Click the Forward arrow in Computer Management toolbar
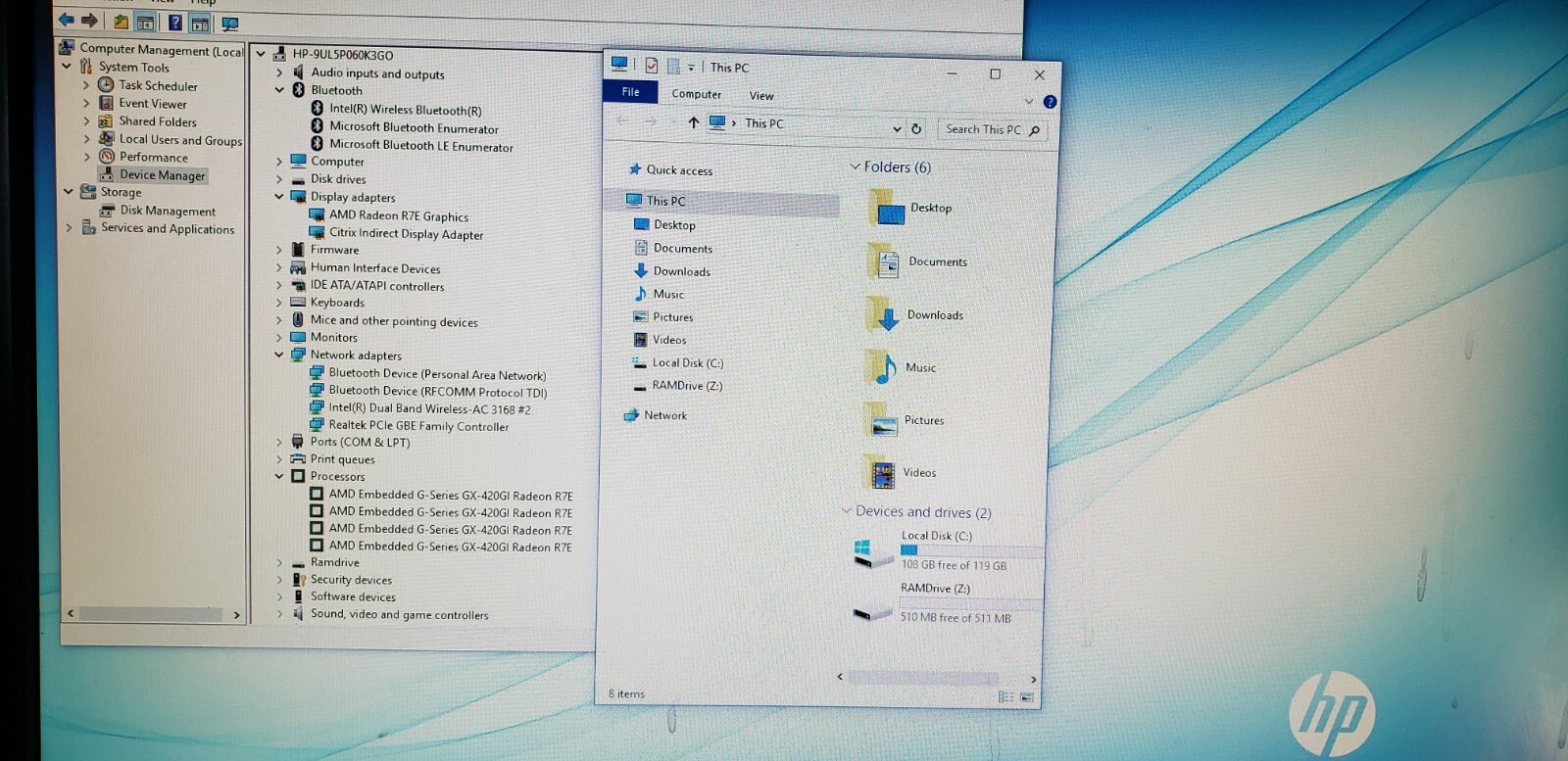This screenshot has width=1568, height=761. 89,21
